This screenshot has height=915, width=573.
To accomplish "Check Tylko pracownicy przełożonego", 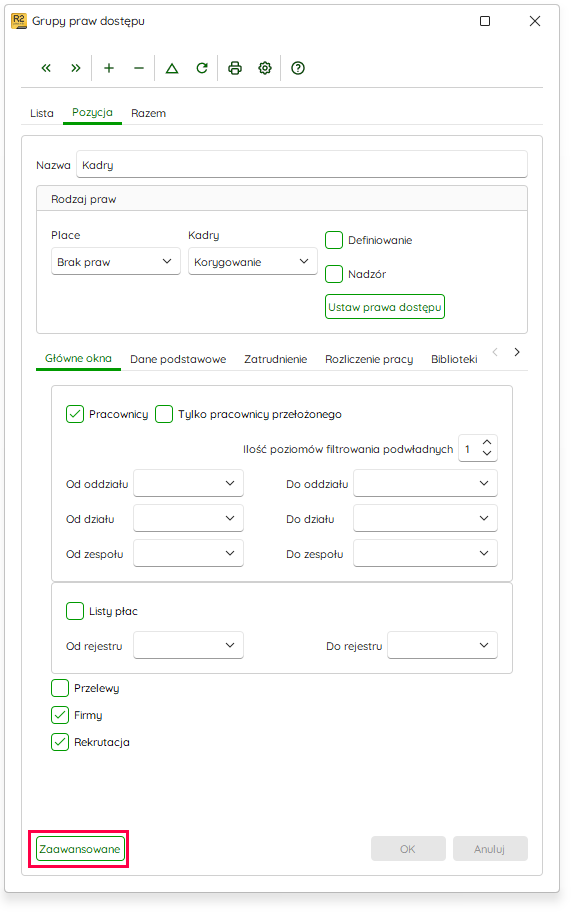I will 164,414.
